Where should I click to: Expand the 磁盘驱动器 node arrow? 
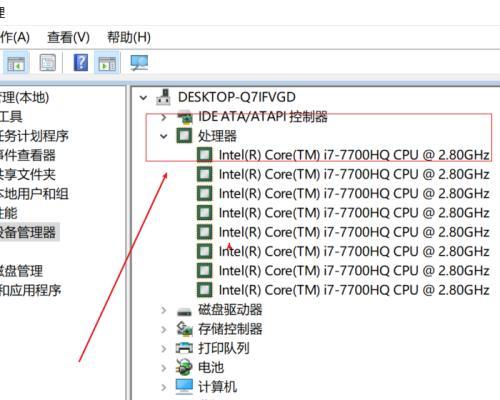coord(164,310)
